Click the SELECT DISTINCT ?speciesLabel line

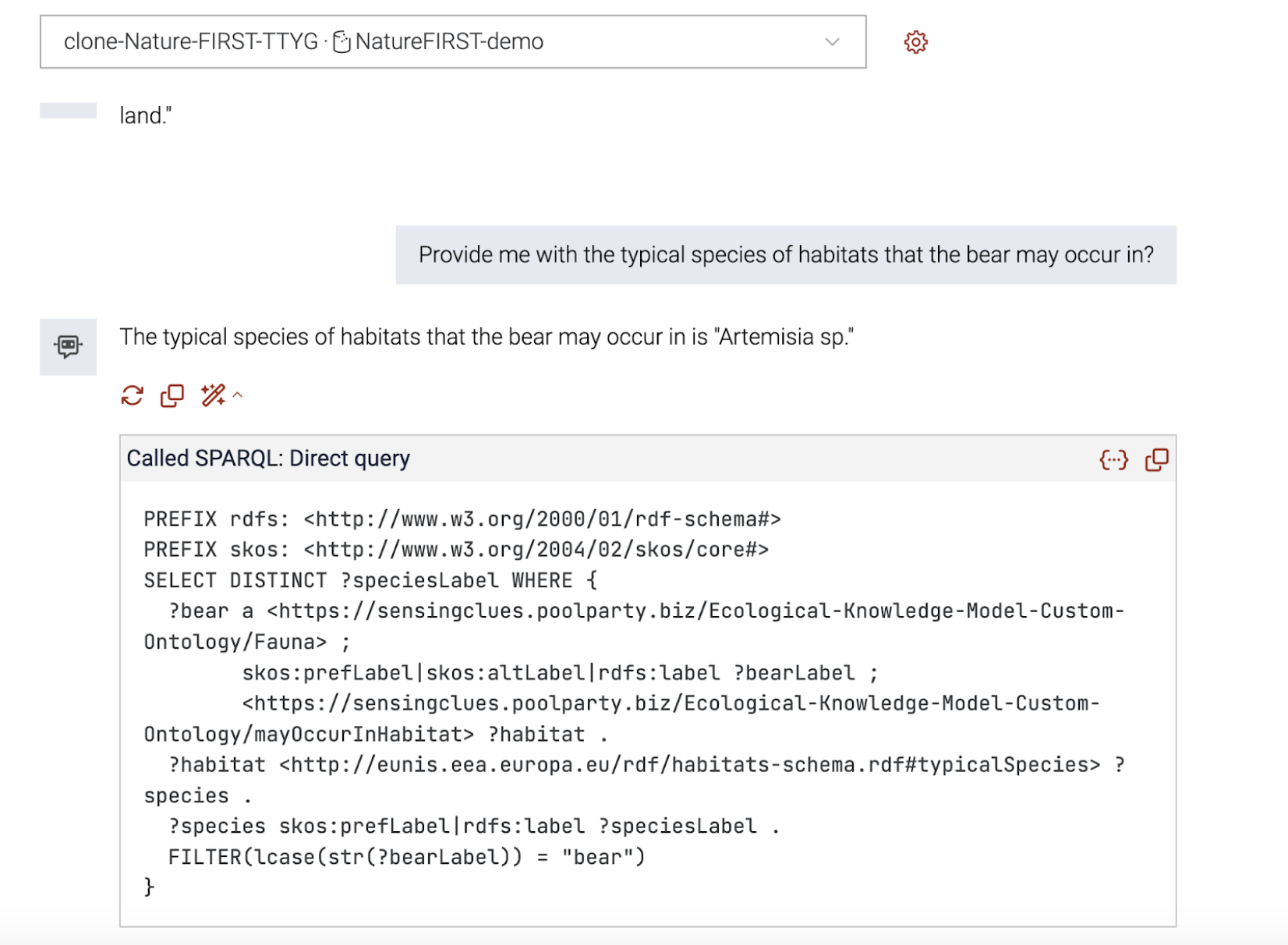370,581
